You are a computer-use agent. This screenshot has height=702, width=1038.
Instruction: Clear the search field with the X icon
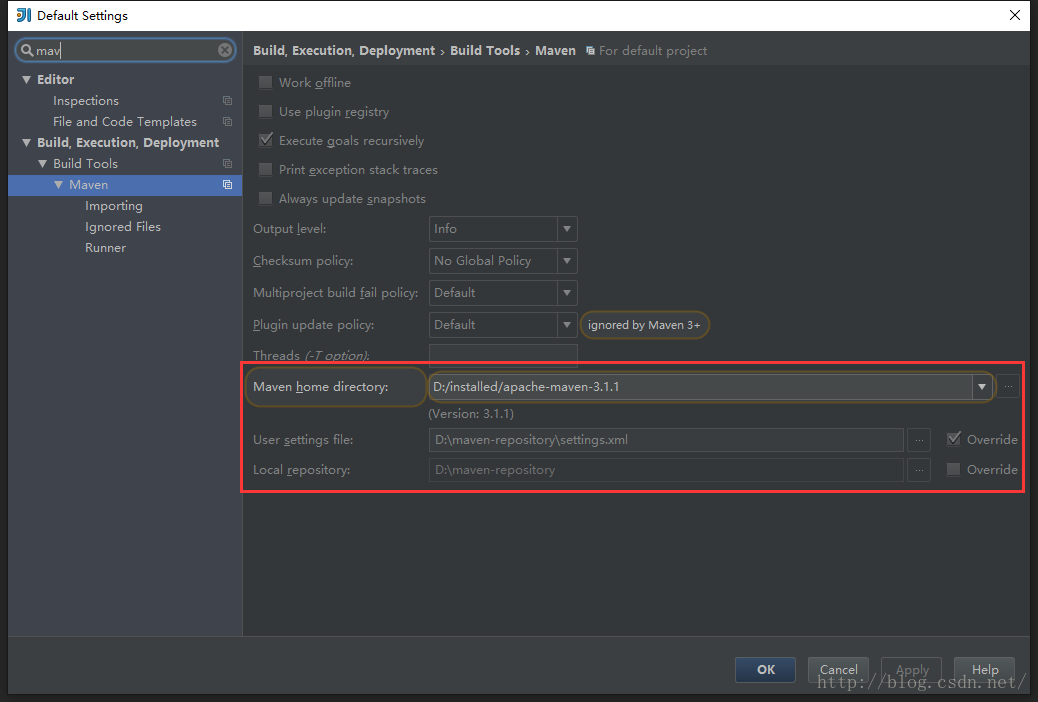click(225, 50)
